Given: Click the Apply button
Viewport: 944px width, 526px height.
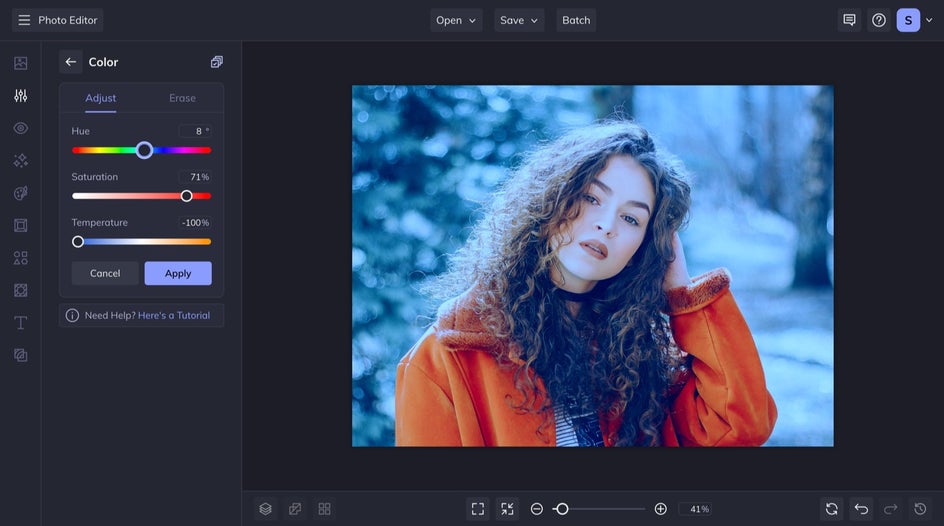Looking at the screenshot, I should (178, 273).
